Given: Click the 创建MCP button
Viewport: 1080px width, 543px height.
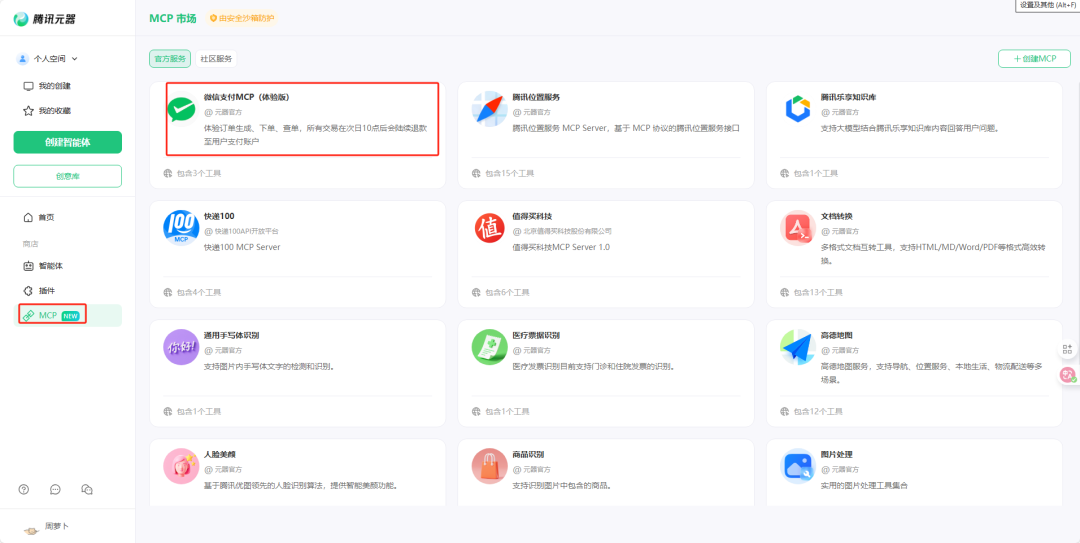Looking at the screenshot, I should click(1034, 59).
